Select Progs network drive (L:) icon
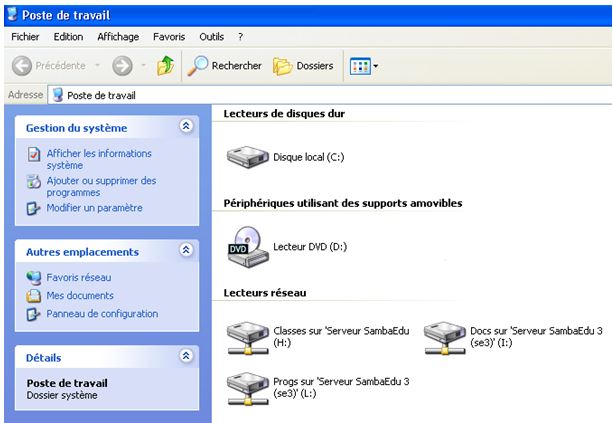Image resolution: width=613 pixels, height=423 pixels. pos(248,388)
